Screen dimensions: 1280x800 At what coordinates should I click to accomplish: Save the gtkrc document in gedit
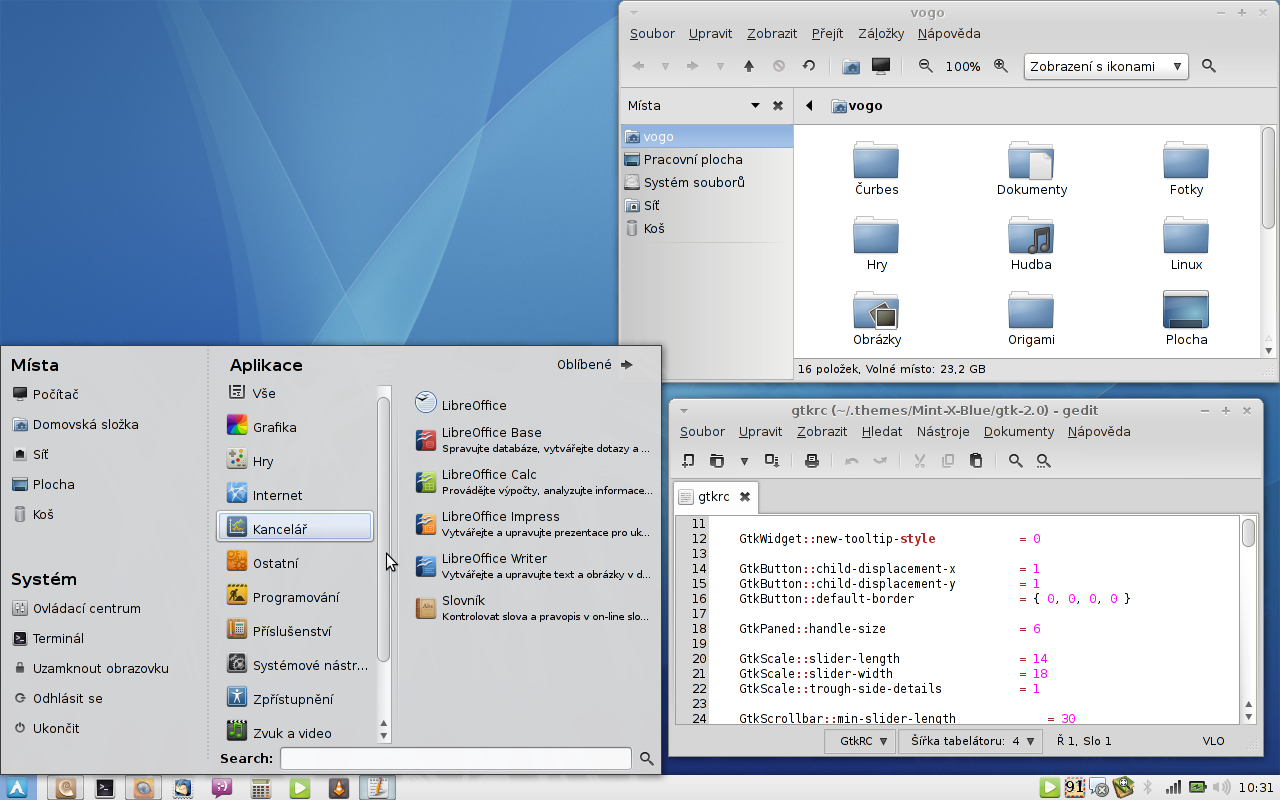[x=772, y=460]
